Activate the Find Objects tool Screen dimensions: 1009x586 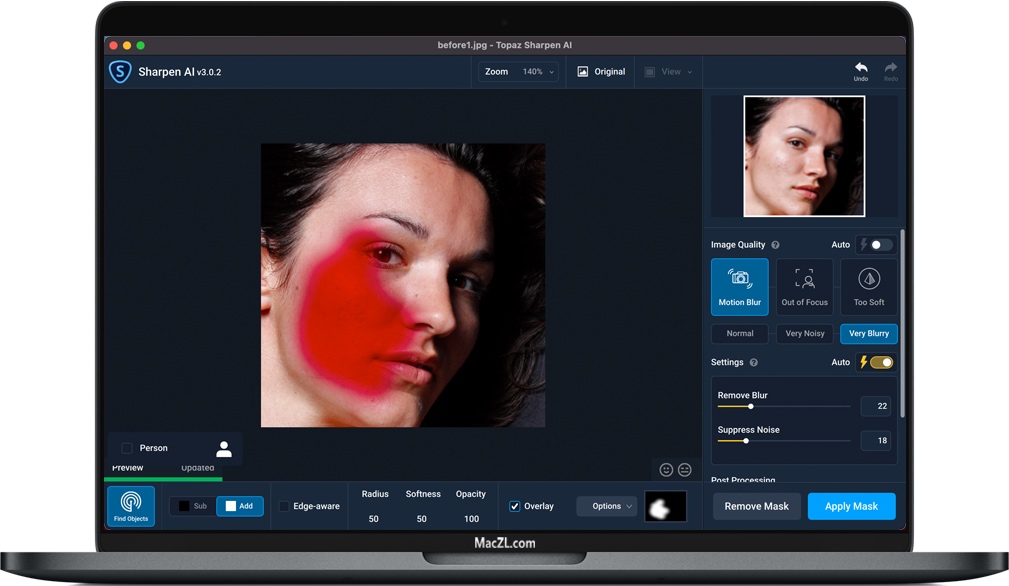tap(130, 506)
